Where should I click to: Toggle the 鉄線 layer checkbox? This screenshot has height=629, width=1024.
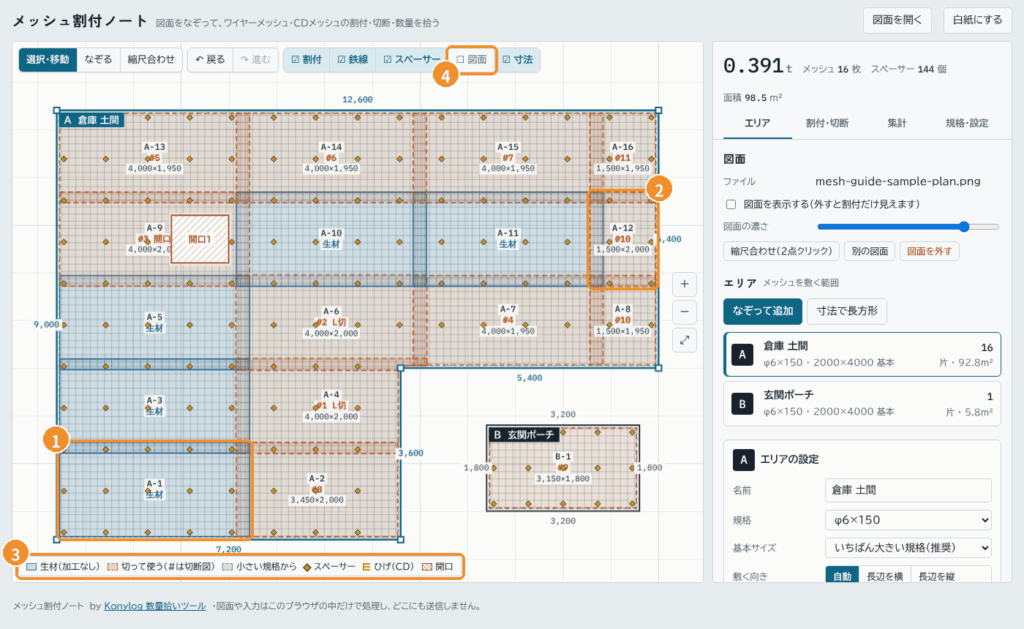point(353,59)
